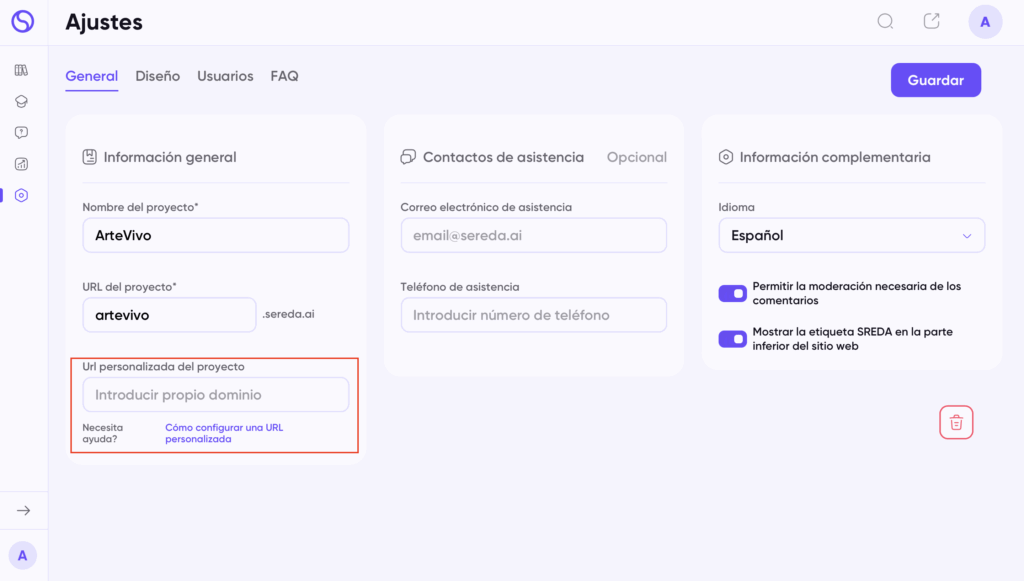Open external site link icon in header
The width and height of the screenshot is (1024, 581).
click(932, 21)
